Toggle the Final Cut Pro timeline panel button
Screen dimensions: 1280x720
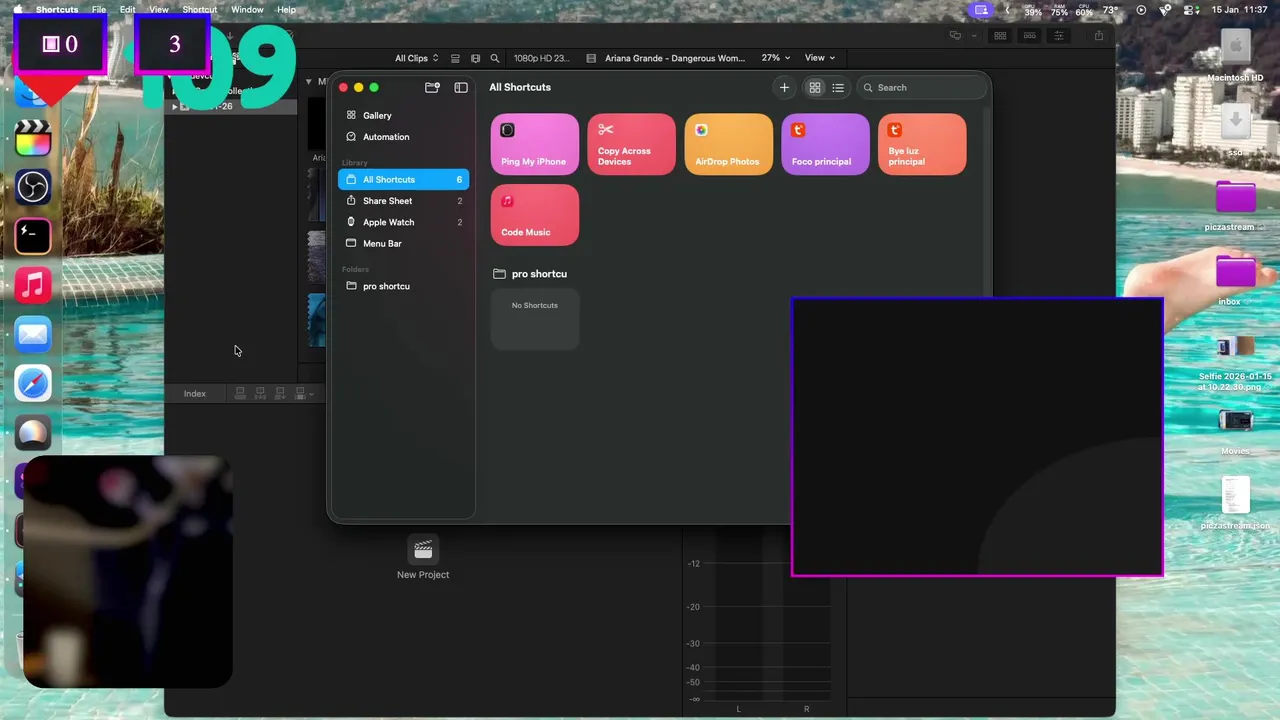pyautogui.click(x=1029, y=36)
